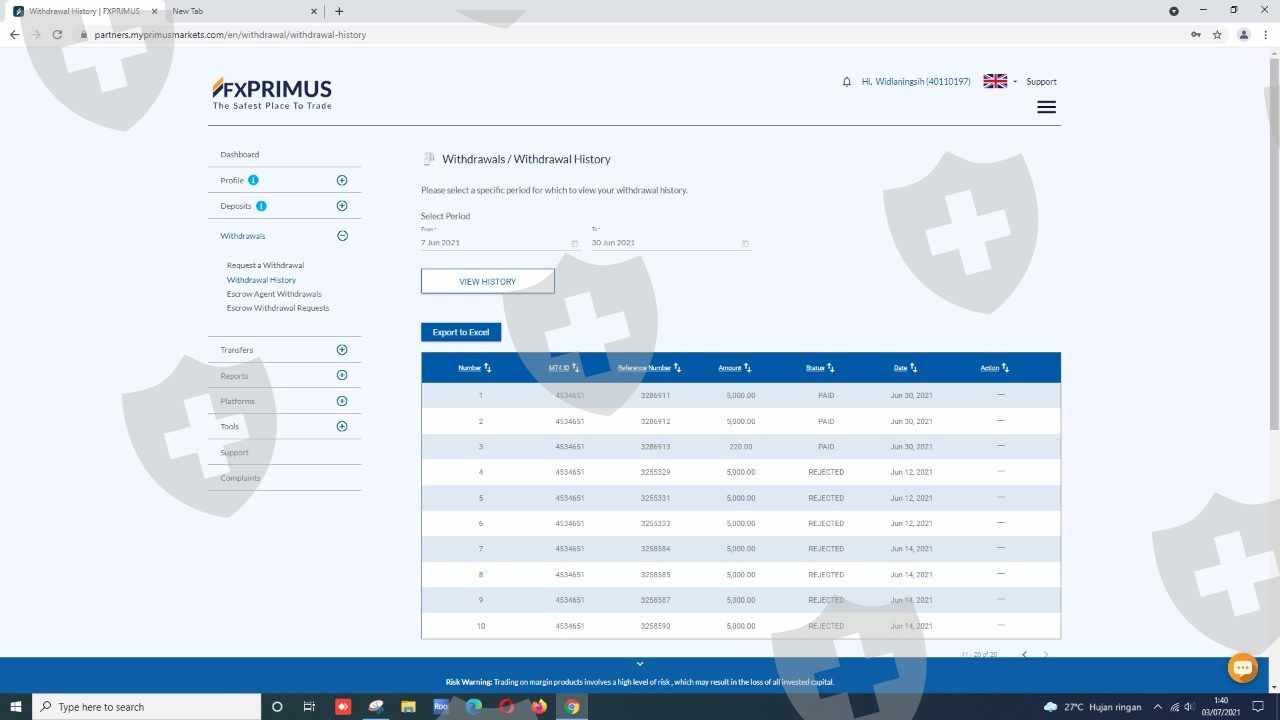Open the From date calendar icon
The height and width of the screenshot is (720, 1280).
coord(575,243)
